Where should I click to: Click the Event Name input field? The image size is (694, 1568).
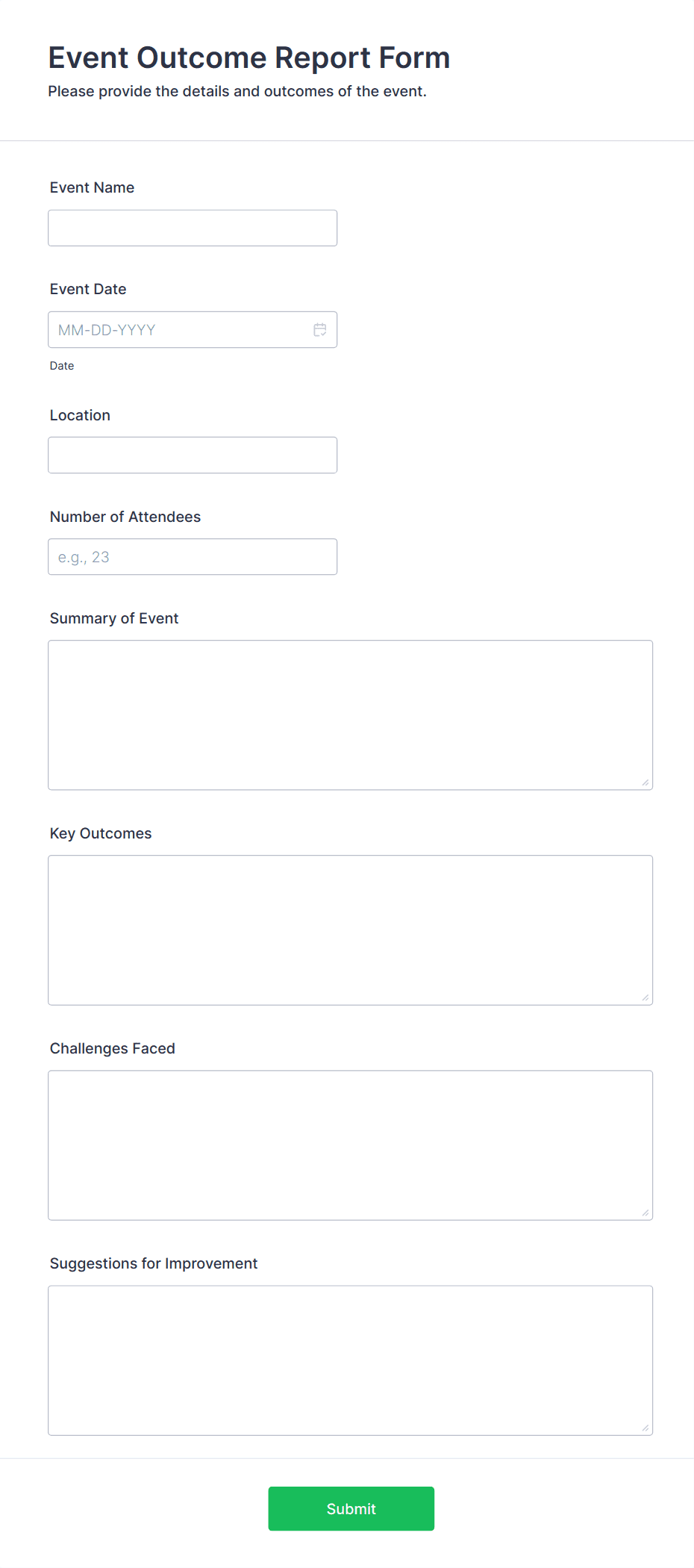pyautogui.click(x=192, y=227)
